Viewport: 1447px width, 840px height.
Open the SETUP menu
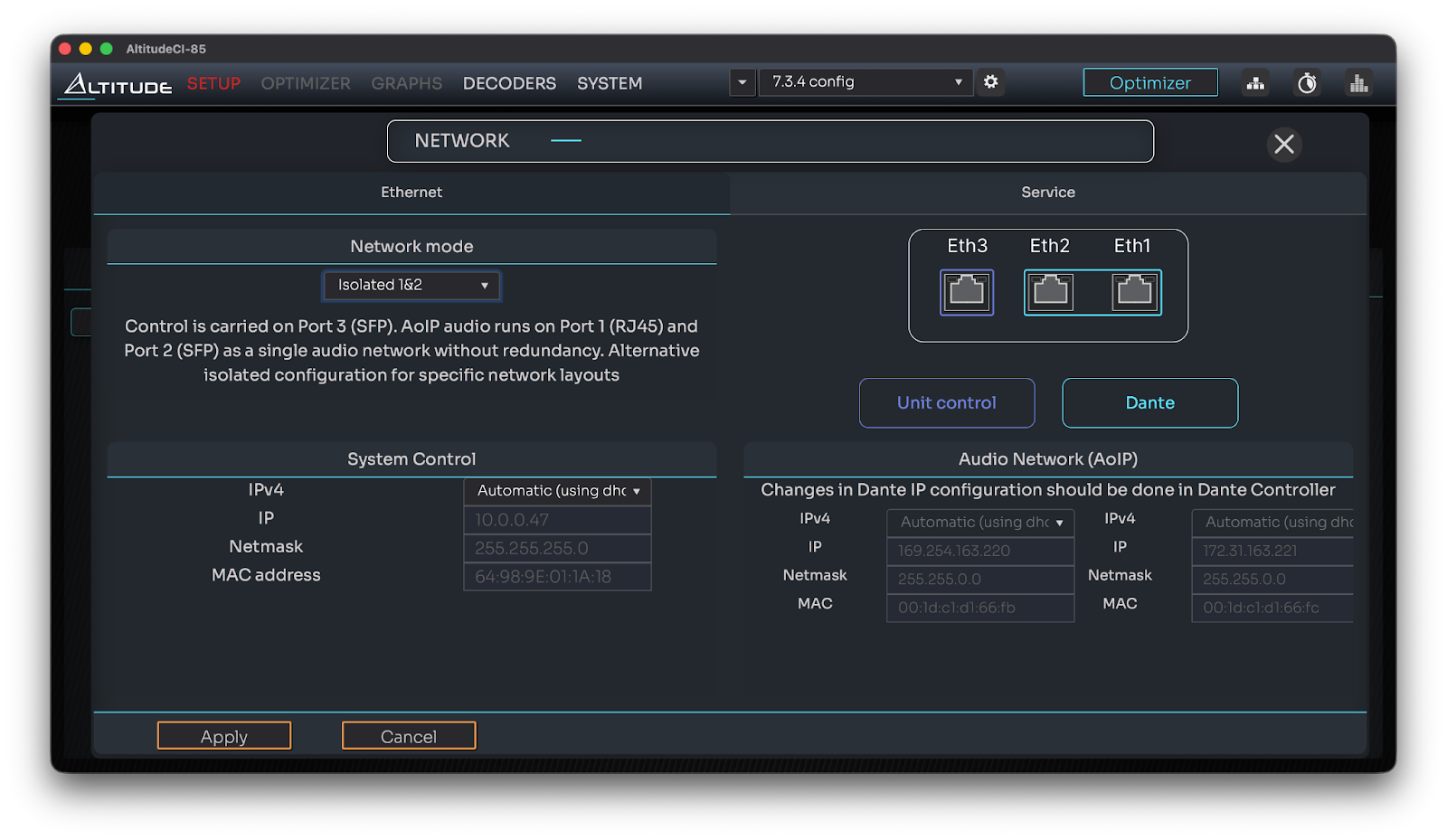(213, 83)
